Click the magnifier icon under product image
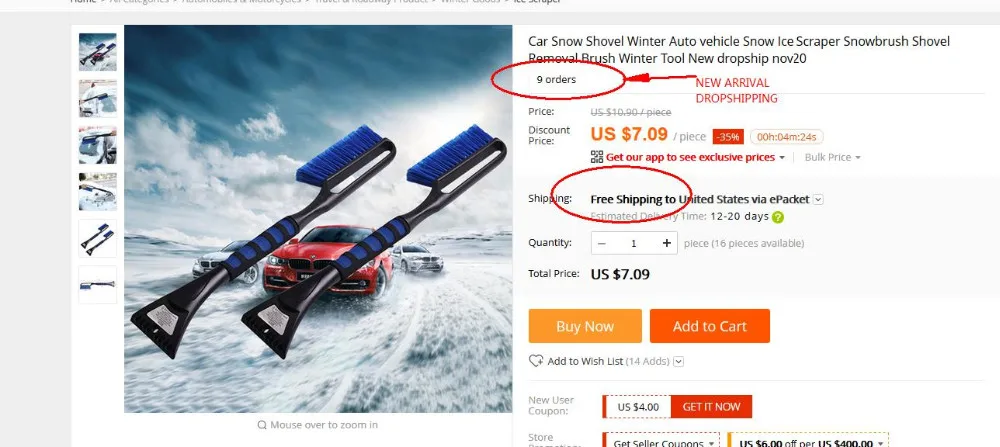The image size is (1000, 447). tap(261, 425)
